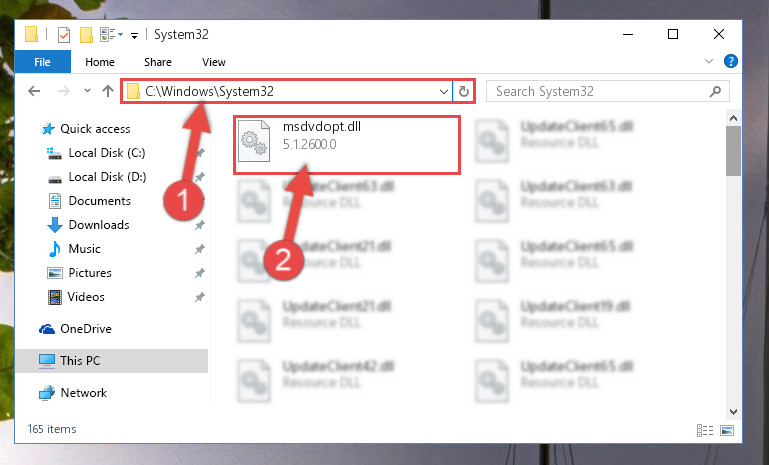The width and height of the screenshot is (769, 465).
Task: Switch to the View ribbon tab
Action: (214, 62)
